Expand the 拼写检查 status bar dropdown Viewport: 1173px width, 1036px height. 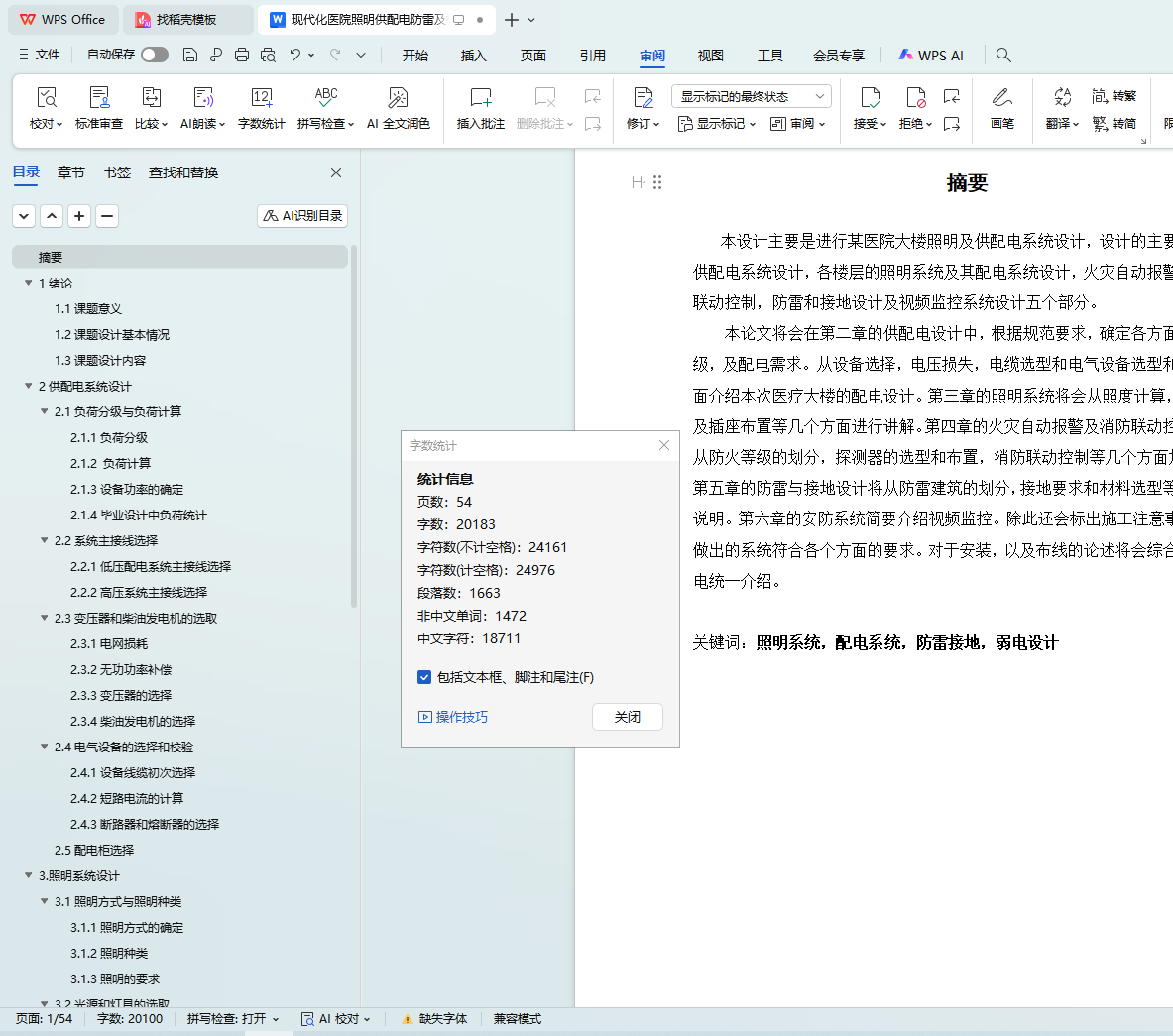pyautogui.click(x=233, y=1019)
